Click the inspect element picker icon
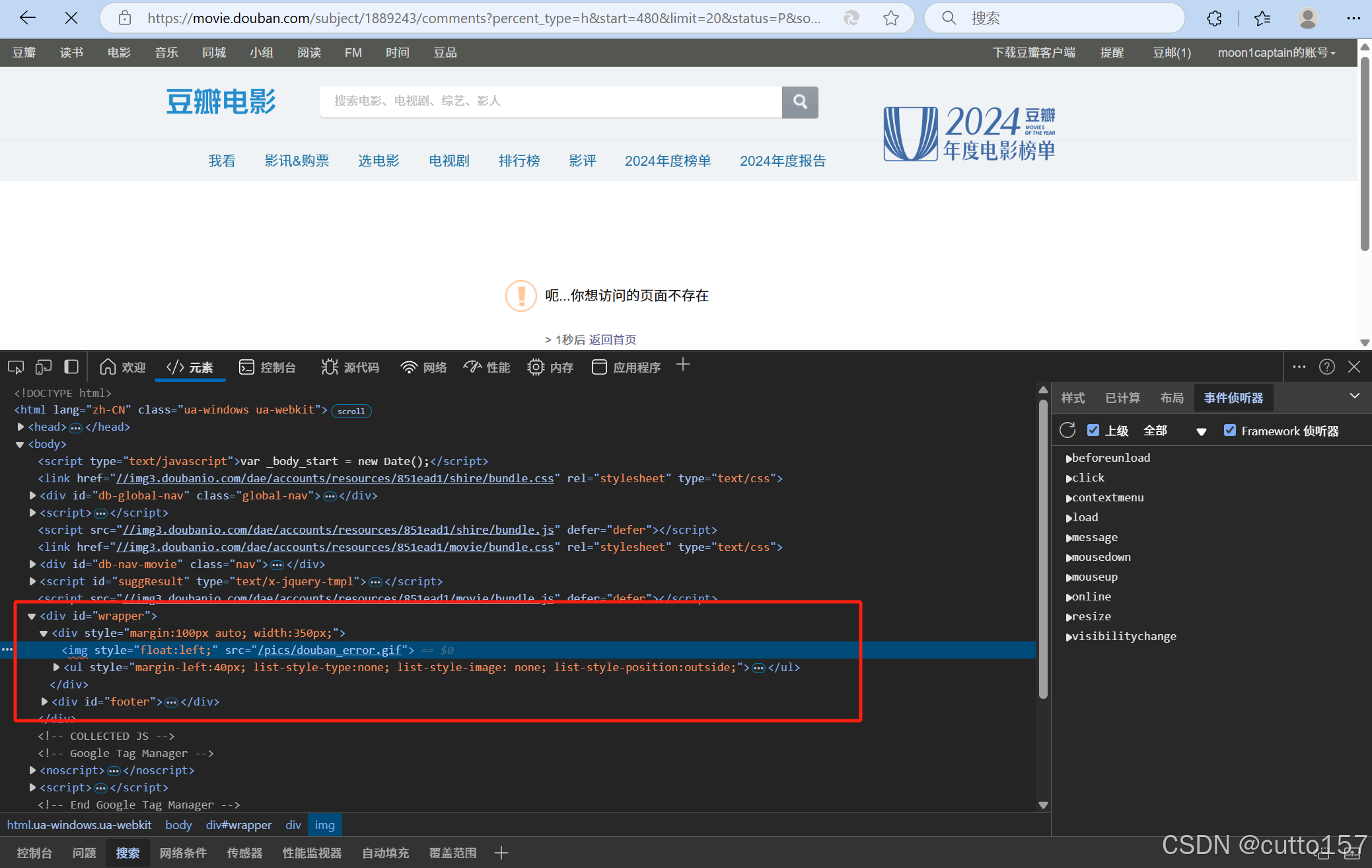 point(16,367)
